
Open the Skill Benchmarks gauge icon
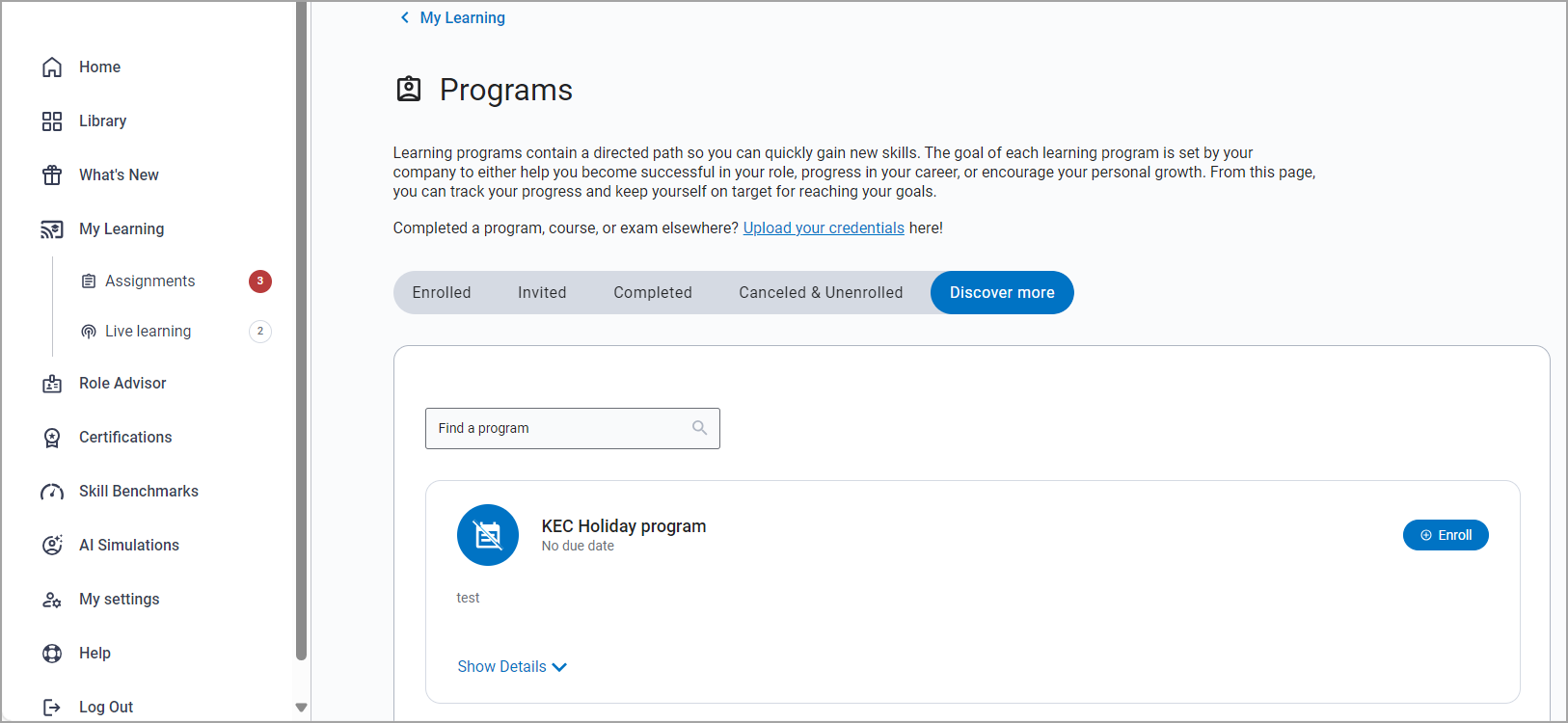52,491
